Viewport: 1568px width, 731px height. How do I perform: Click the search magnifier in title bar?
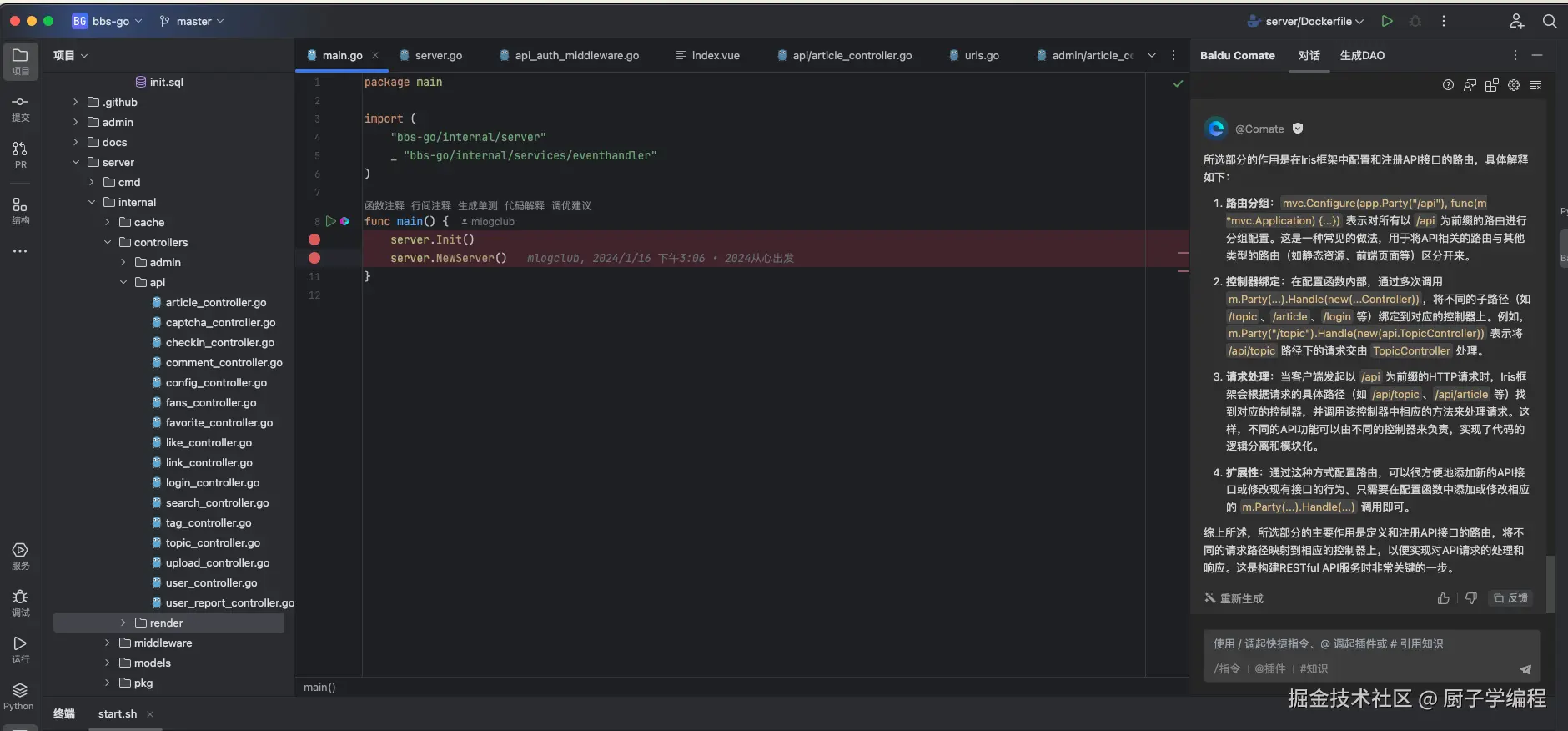(1550, 21)
